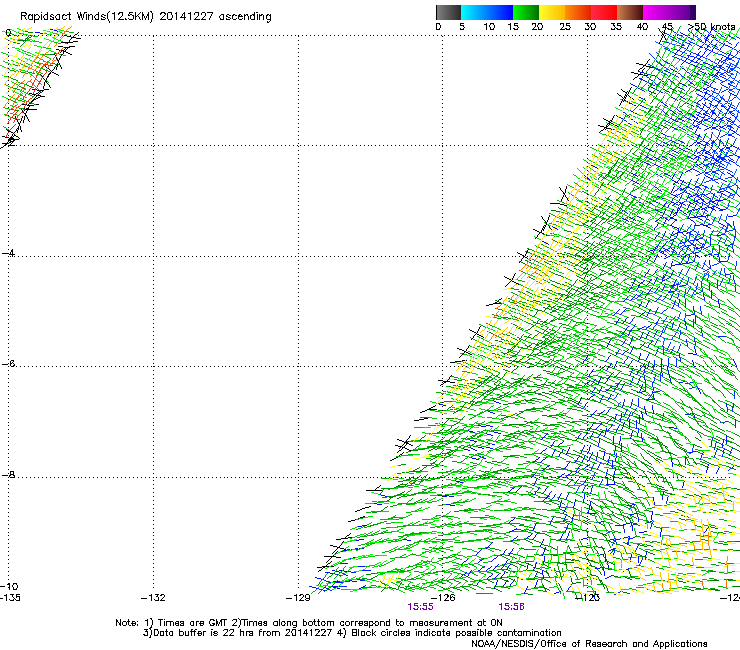Click the '-129' longitude axis label
This screenshot has width=740, height=650.
[298, 598]
